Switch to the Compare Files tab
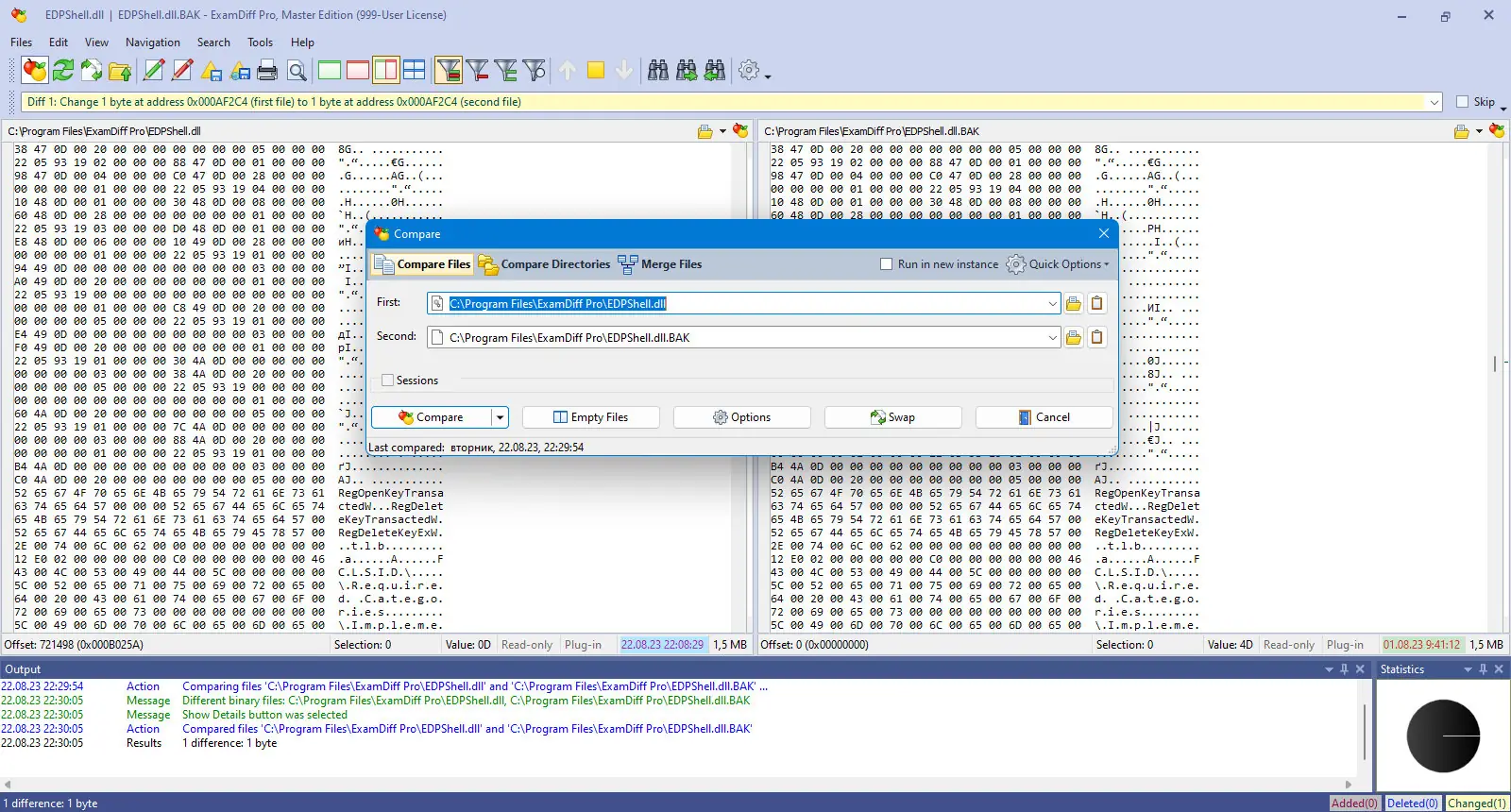The image size is (1511, 812). 423,264
